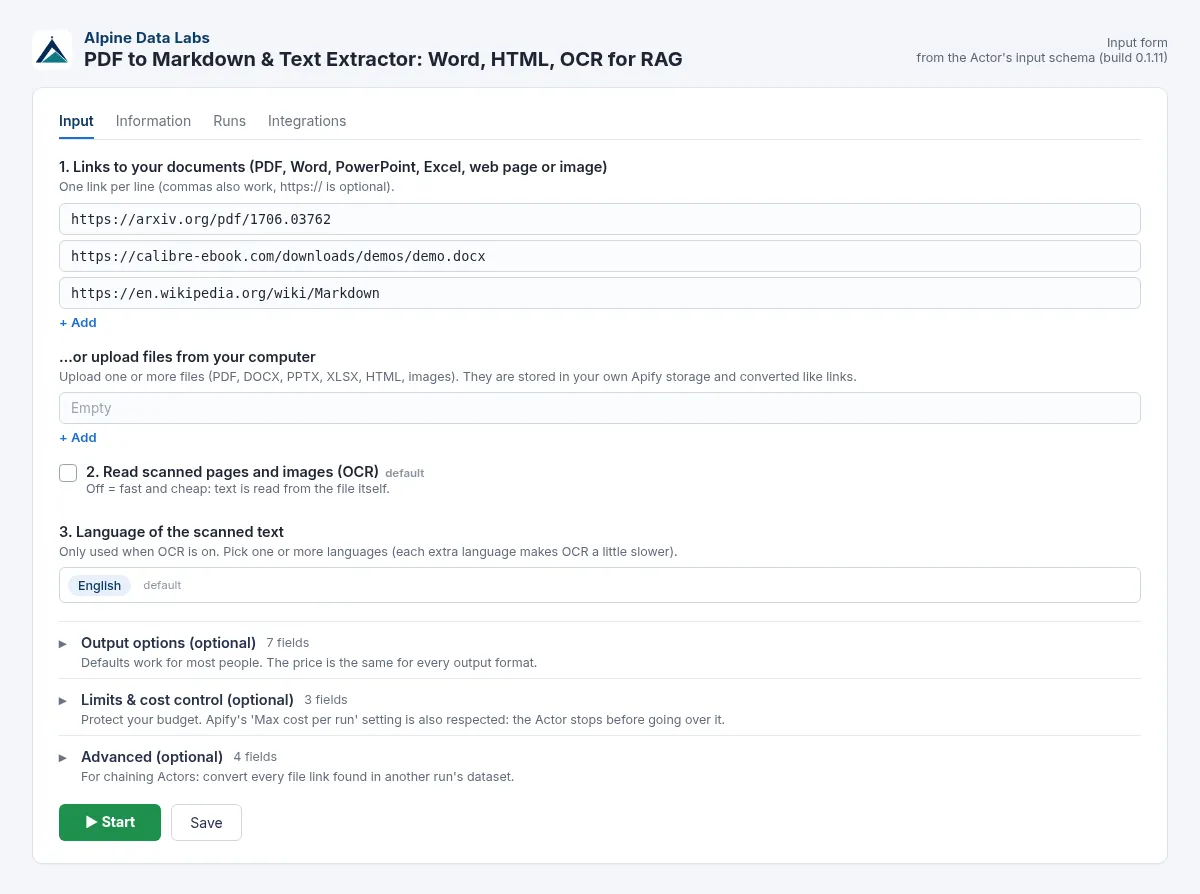Add another document link below Wikipedia field
The height and width of the screenshot is (894, 1200).
pos(78,323)
